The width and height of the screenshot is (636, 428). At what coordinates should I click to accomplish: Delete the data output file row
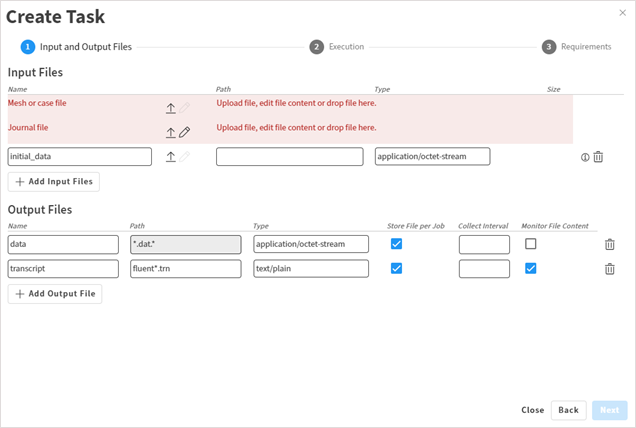610,244
